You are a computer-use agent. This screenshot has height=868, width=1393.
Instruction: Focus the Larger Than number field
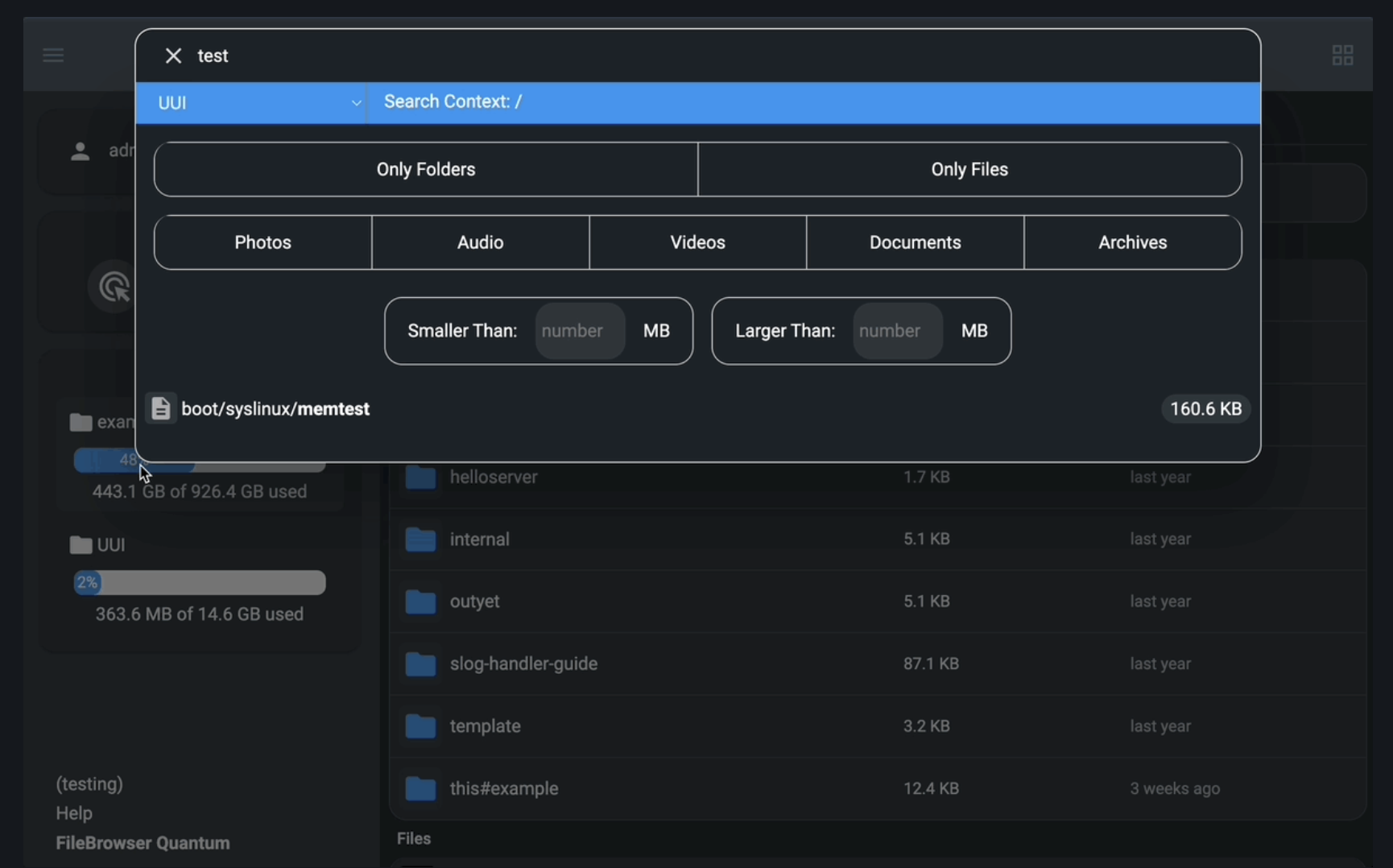(x=897, y=331)
